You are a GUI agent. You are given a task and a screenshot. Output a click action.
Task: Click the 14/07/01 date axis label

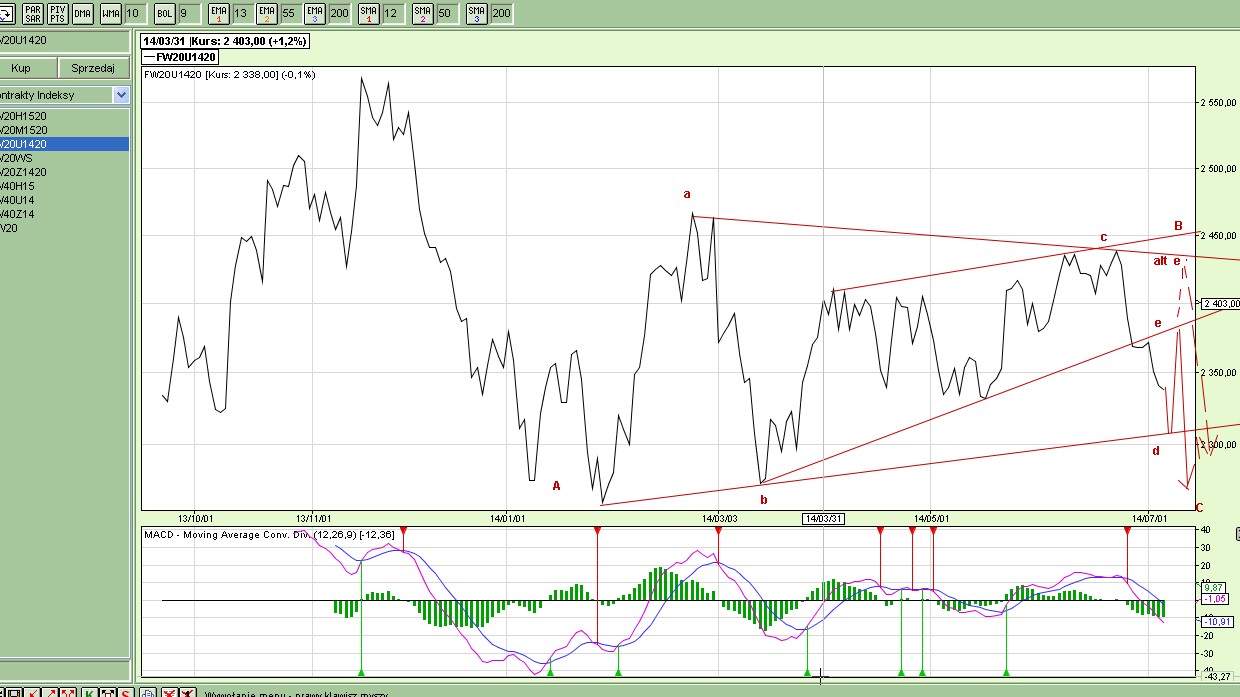1150,517
